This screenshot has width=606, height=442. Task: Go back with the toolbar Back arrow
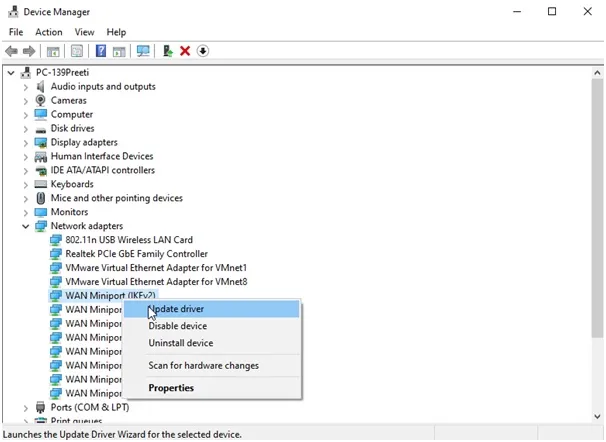coord(12,51)
